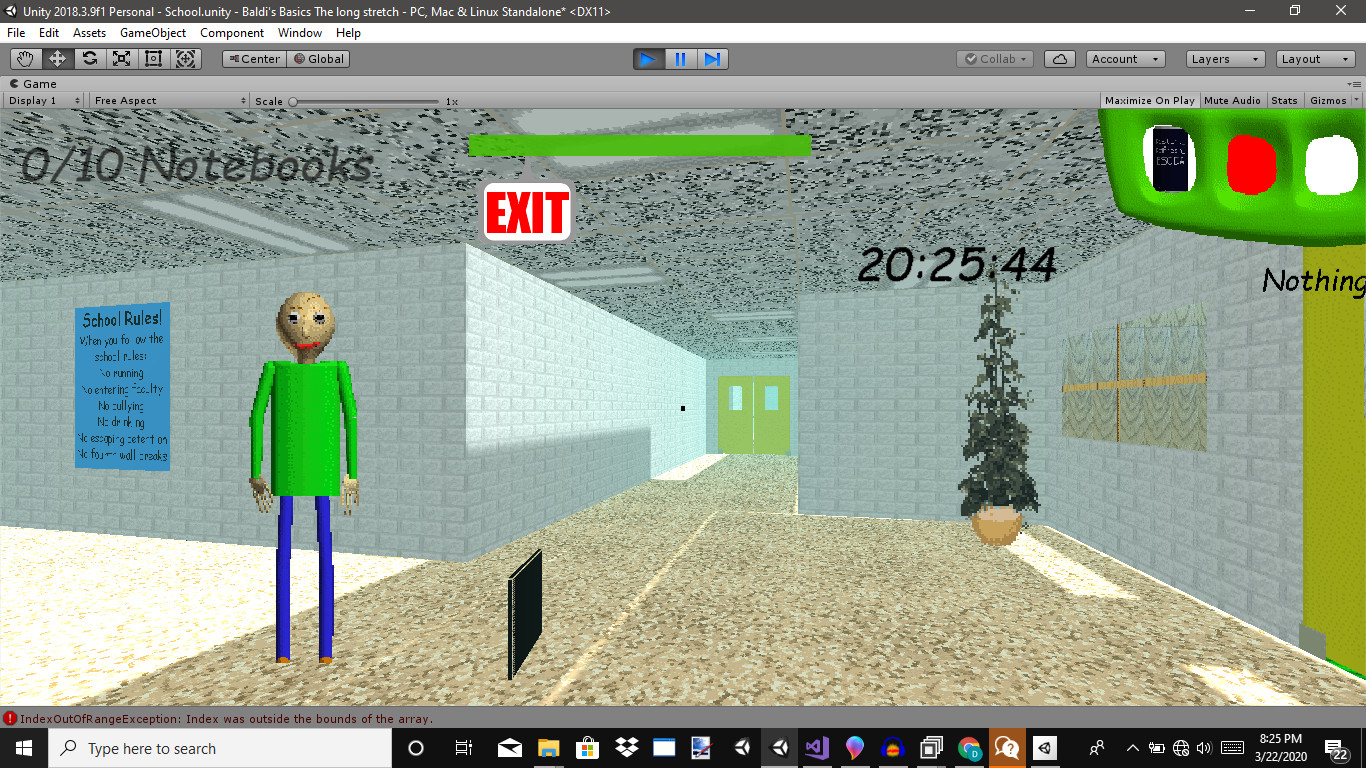Show hidden system tray icons
The width and height of the screenshot is (1366, 768).
point(1132,748)
